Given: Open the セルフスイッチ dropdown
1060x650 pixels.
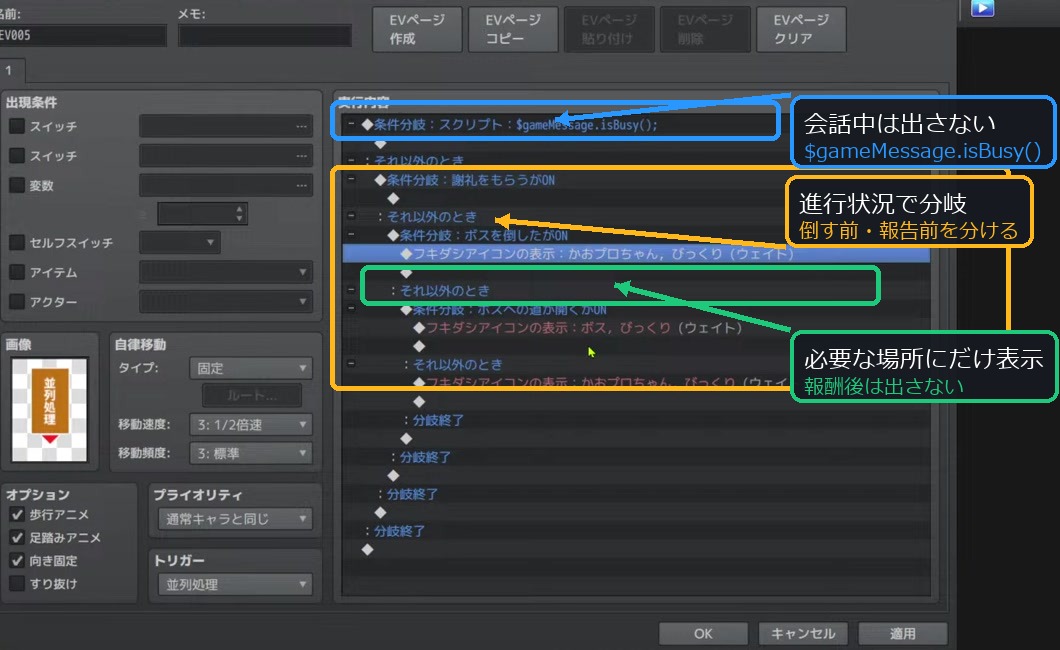Looking at the screenshot, I should (x=180, y=242).
